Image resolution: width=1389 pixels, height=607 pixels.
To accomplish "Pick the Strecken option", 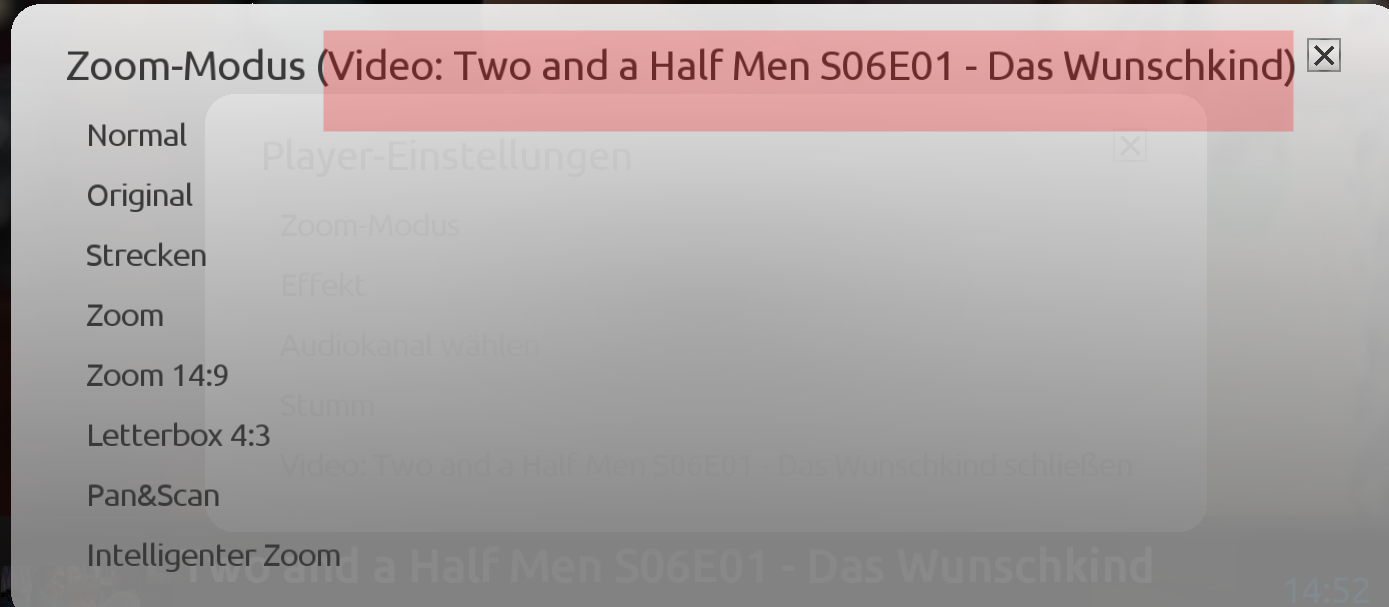I will coord(146,256).
